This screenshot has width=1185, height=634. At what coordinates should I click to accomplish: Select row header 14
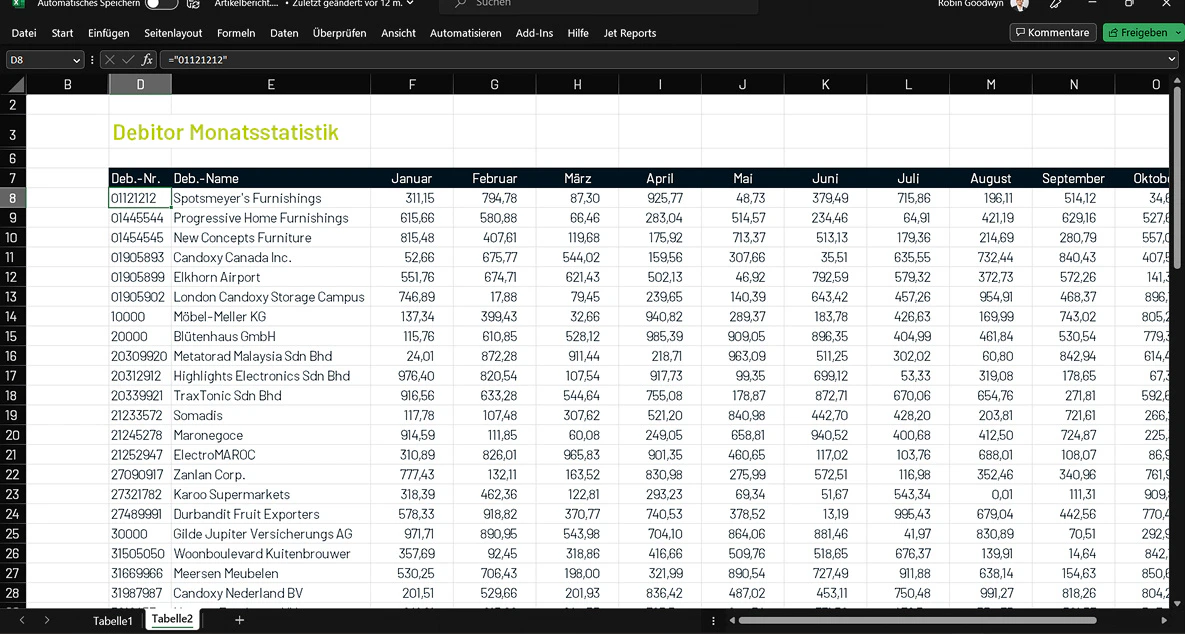coord(12,317)
